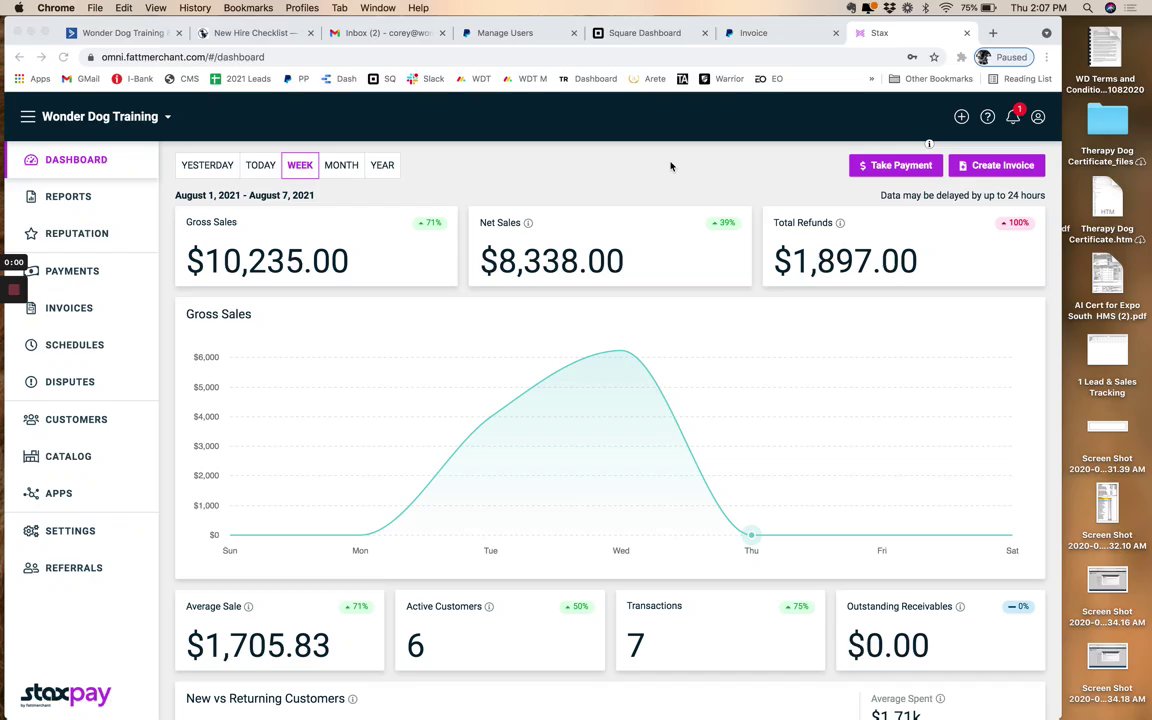1152x720 pixels.
Task: Reload the page with refresh icon
Action: [64, 57]
